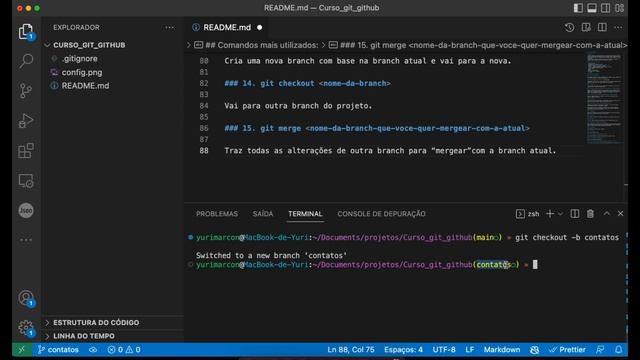The image size is (640, 360).
Task: Switch to the TERMINAL tab
Action: pyautogui.click(x=305, y=214)
